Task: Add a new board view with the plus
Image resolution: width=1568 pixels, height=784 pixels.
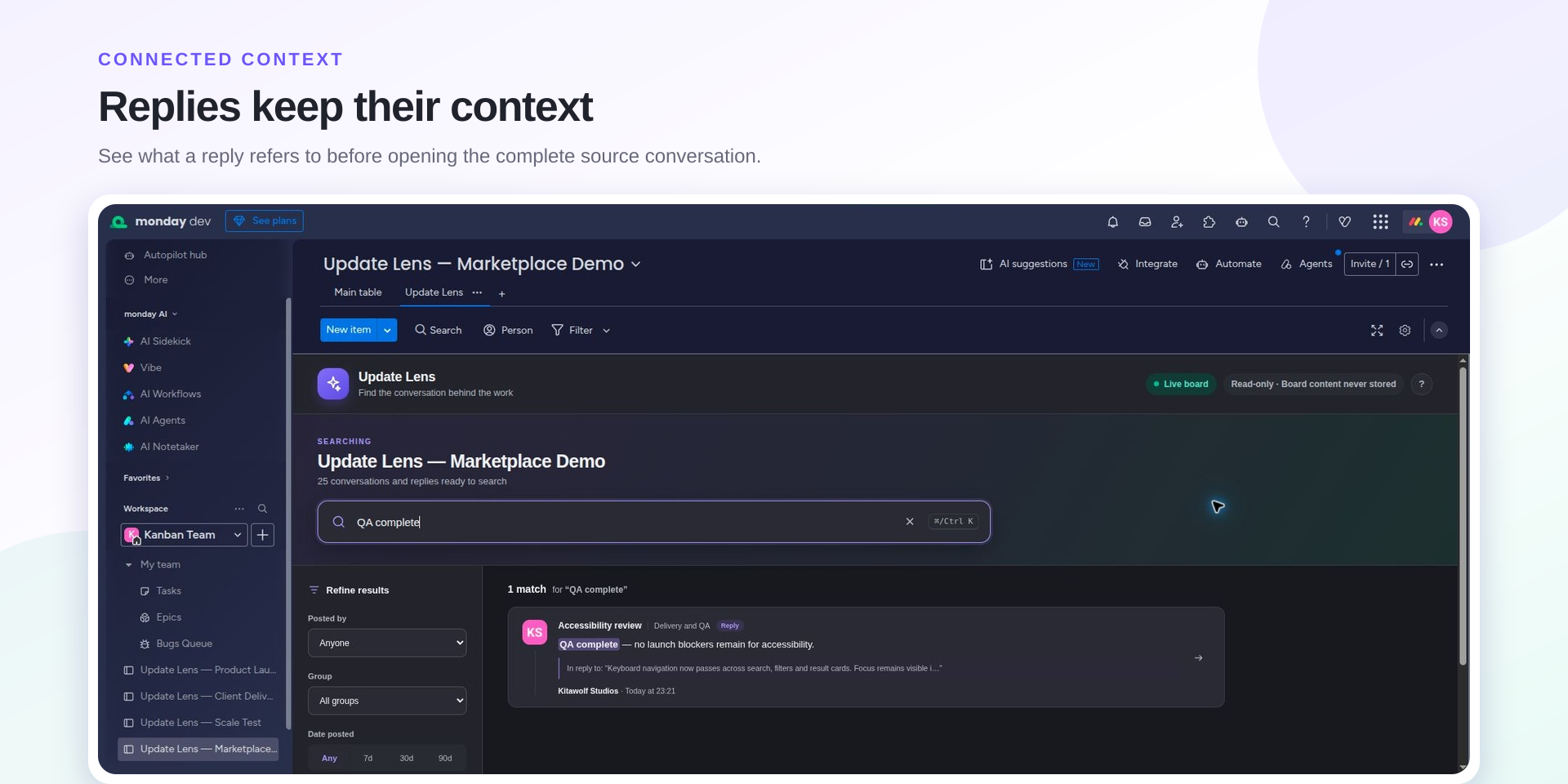Action: (502, 294)
